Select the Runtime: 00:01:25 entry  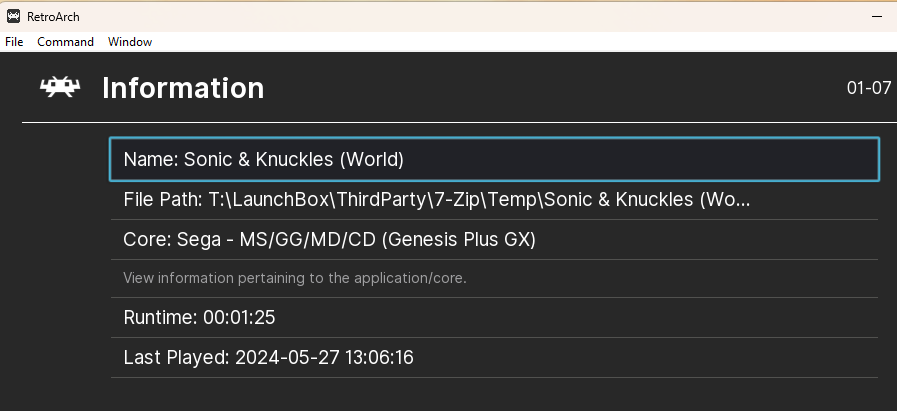(494, 317)
